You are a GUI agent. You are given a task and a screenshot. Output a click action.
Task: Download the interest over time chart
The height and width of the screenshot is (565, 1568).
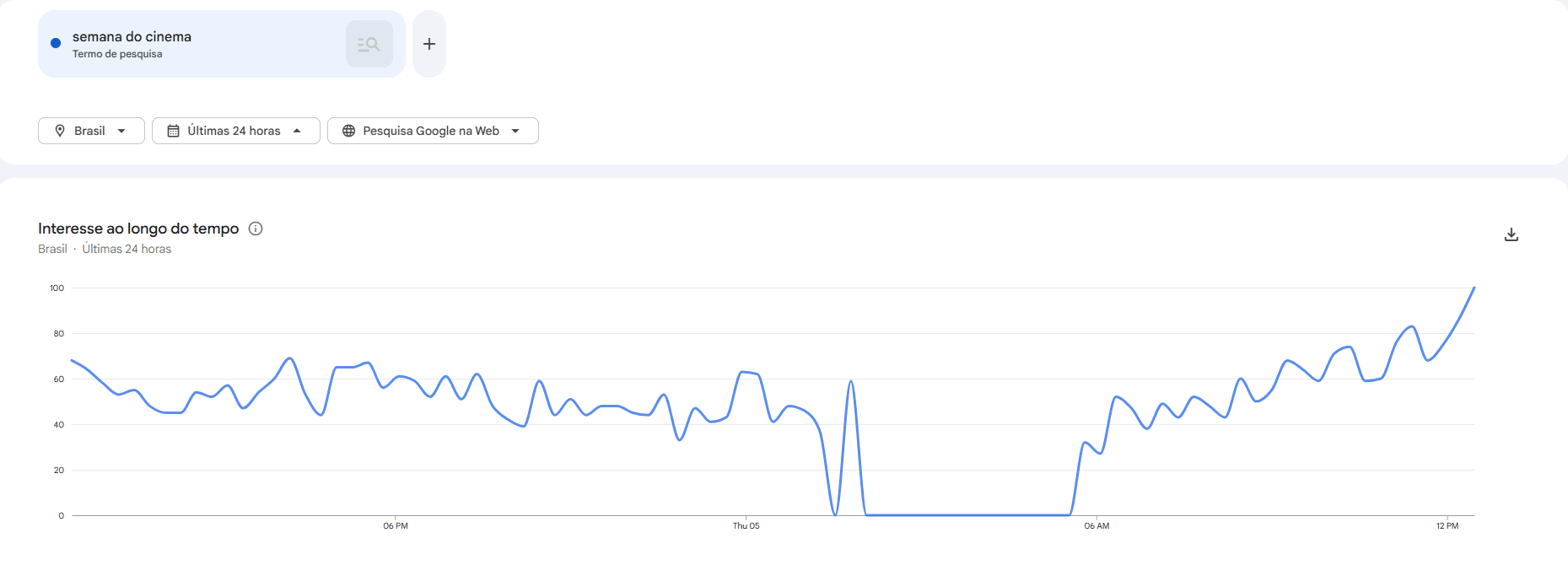[x=1511, y=234]
